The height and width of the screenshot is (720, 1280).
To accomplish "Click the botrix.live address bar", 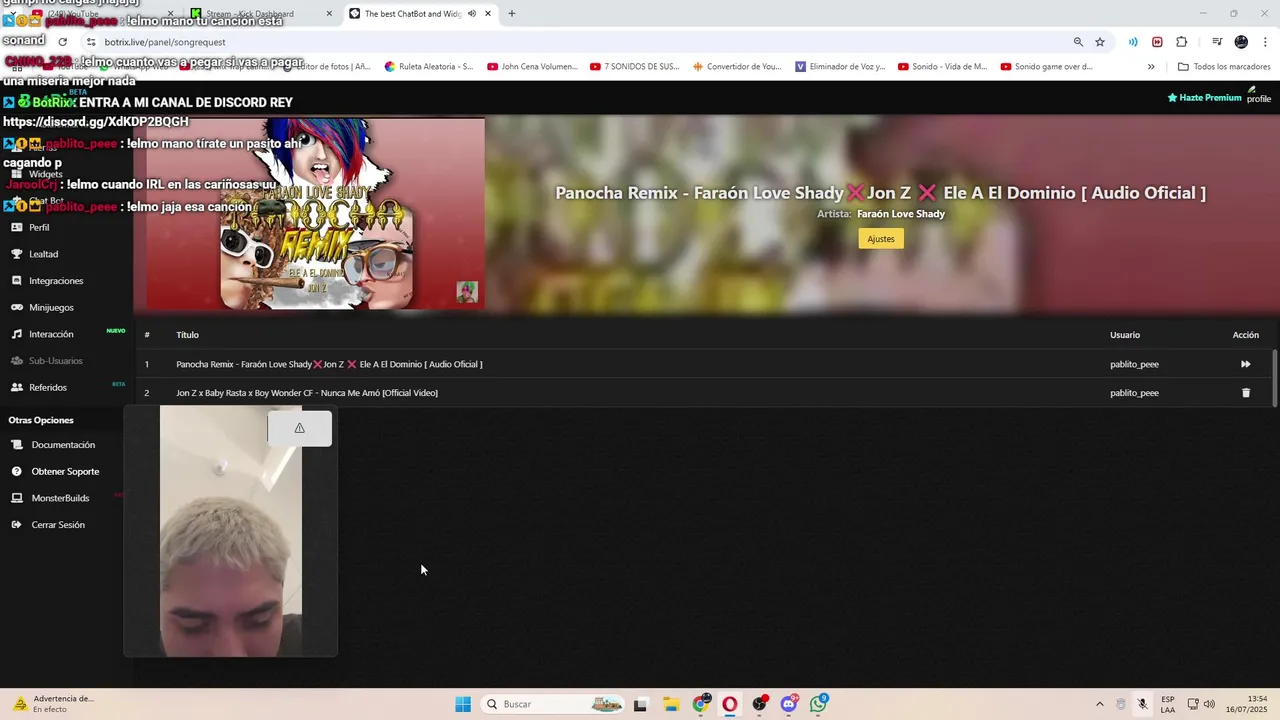I will (x=580, y=42).
